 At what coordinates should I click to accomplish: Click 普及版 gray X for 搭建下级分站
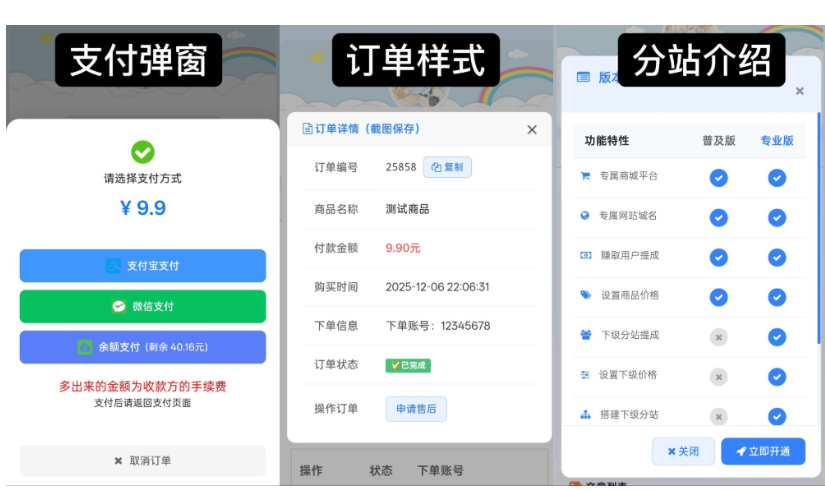(719, 416)
